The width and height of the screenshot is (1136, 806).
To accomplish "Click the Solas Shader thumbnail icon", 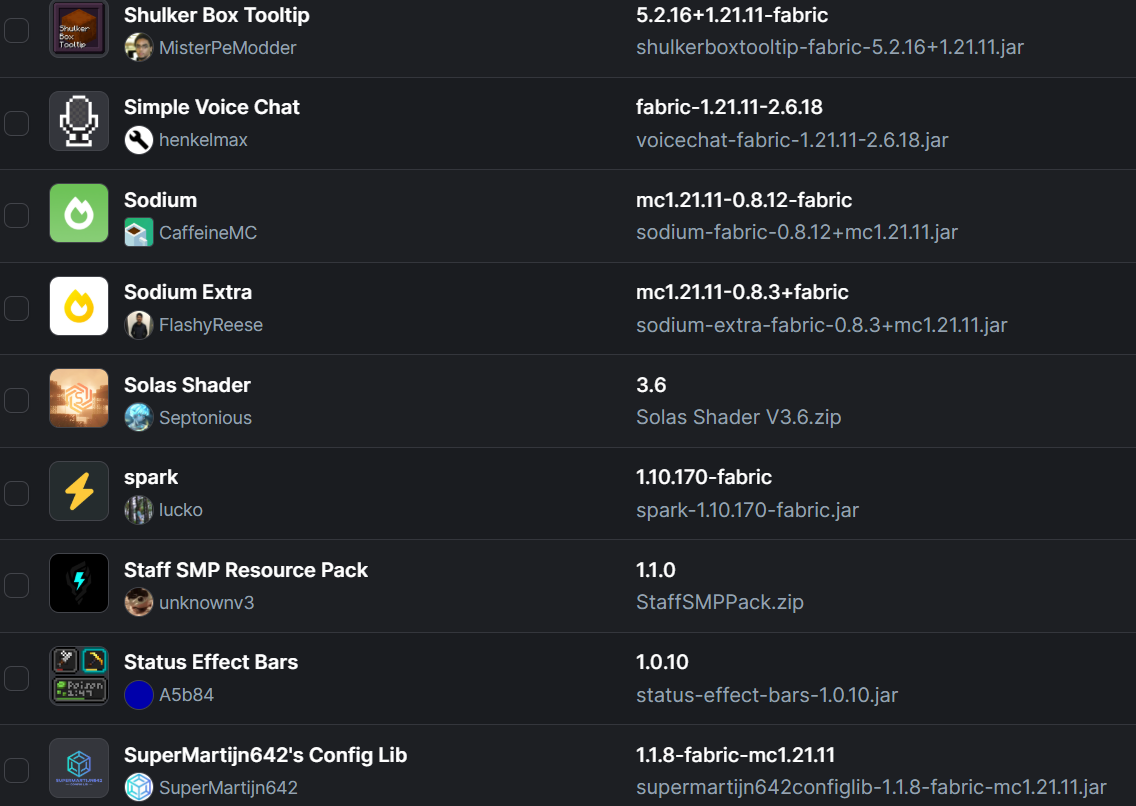I will tap(79, 398).
